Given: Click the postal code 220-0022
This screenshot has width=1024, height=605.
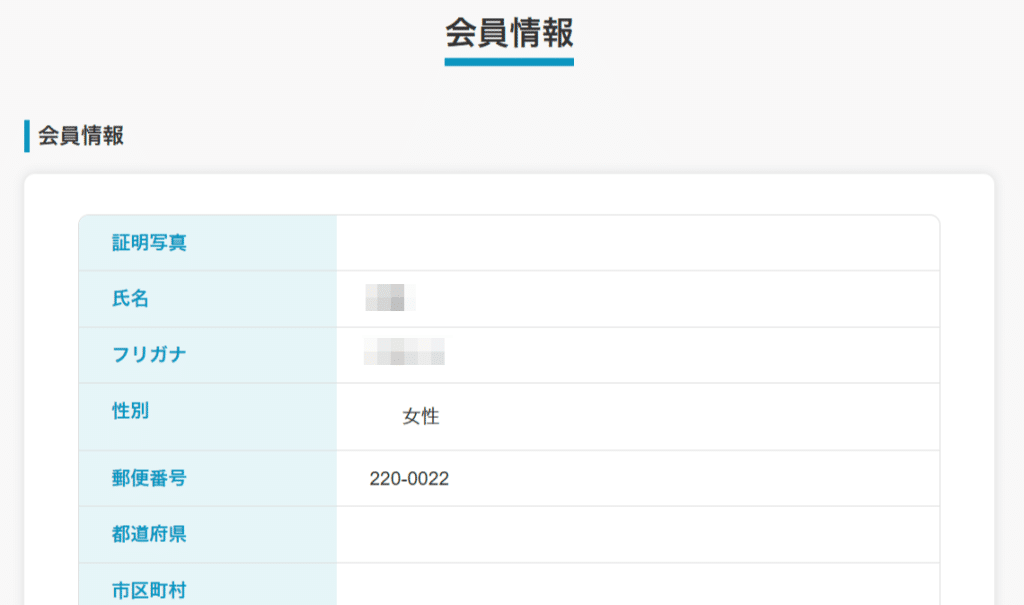Looking at the screenshot, I should pyautogui.click(x=409, y=479).
